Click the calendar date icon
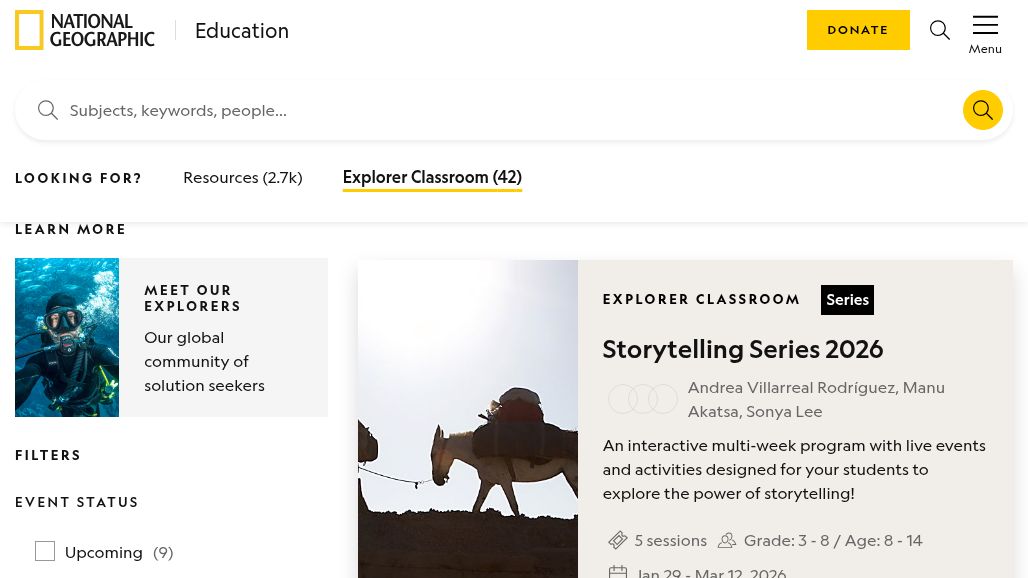Screen dimensions: 1028x578 618,572
